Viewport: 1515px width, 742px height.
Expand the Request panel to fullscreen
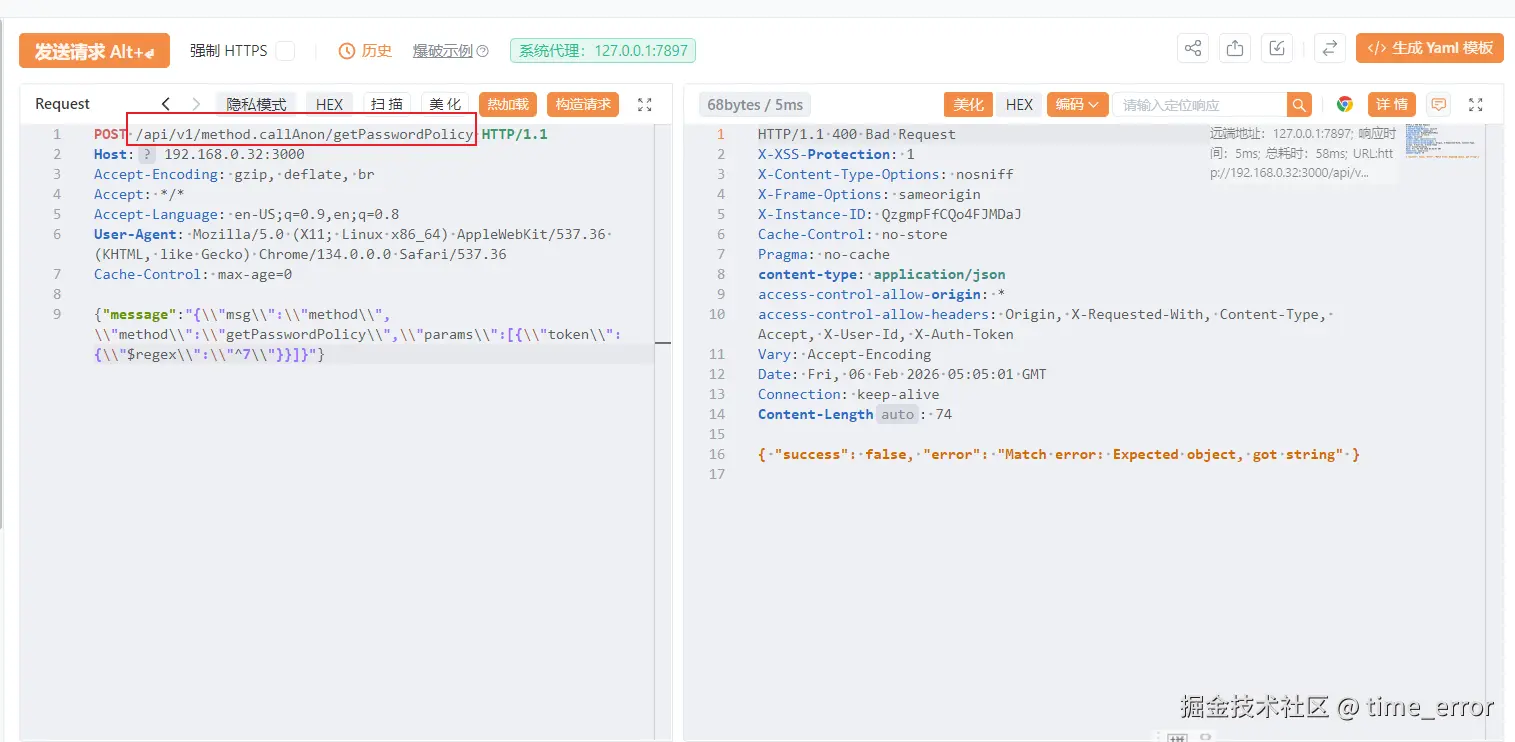pos(645,104)
